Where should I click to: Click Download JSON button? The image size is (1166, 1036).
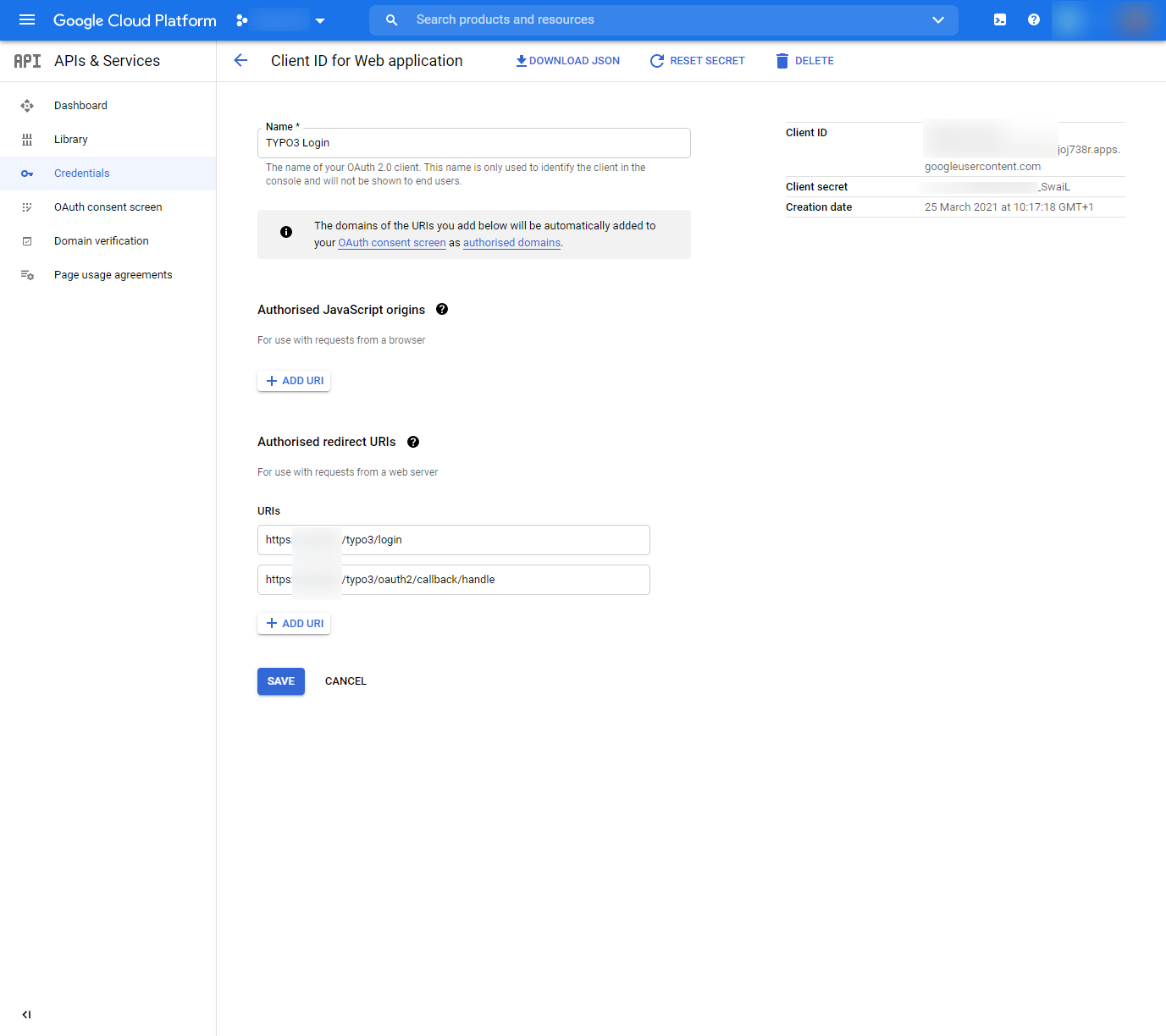[568, 61]
